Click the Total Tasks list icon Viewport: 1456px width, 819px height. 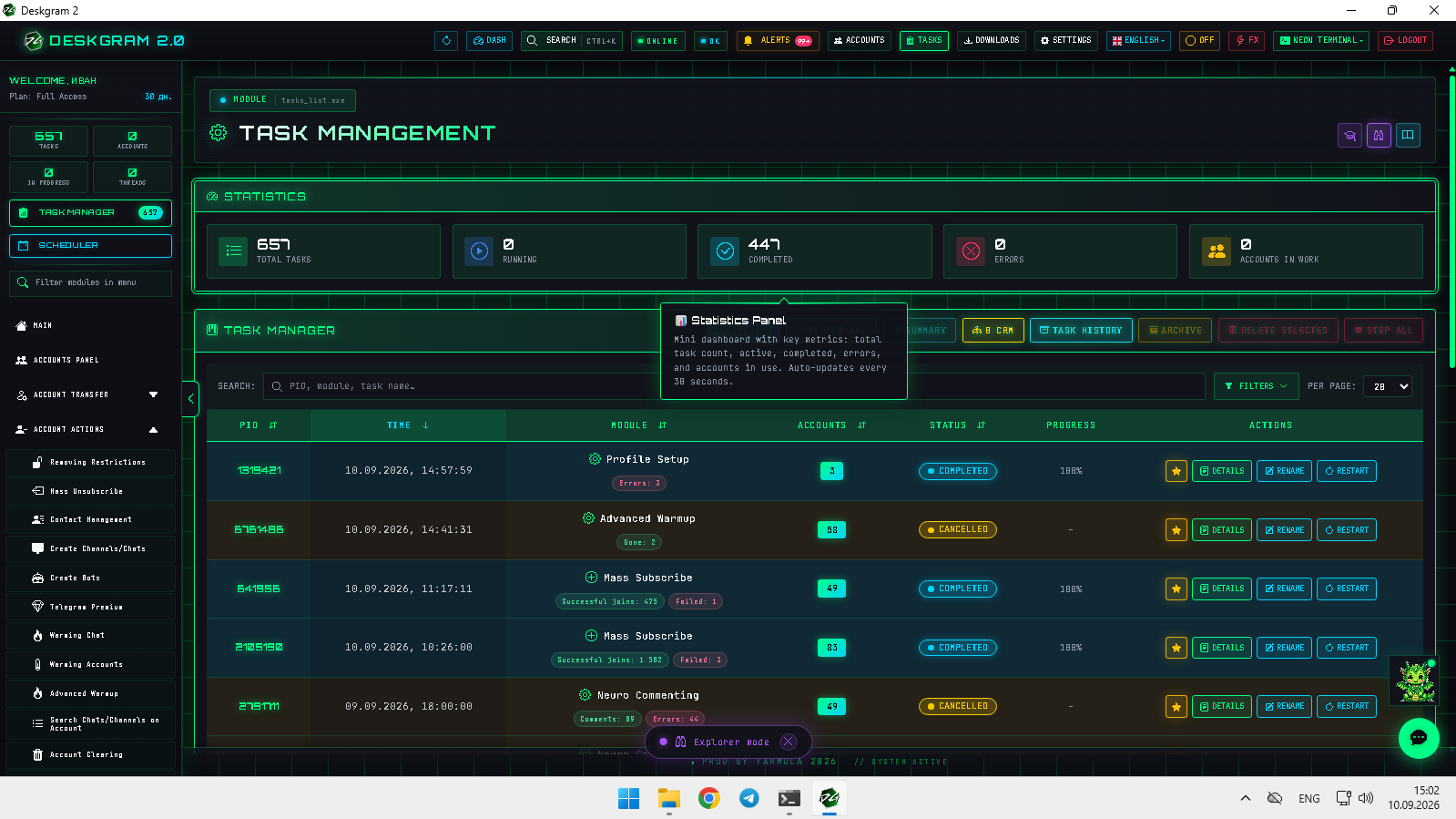(234, 251)
